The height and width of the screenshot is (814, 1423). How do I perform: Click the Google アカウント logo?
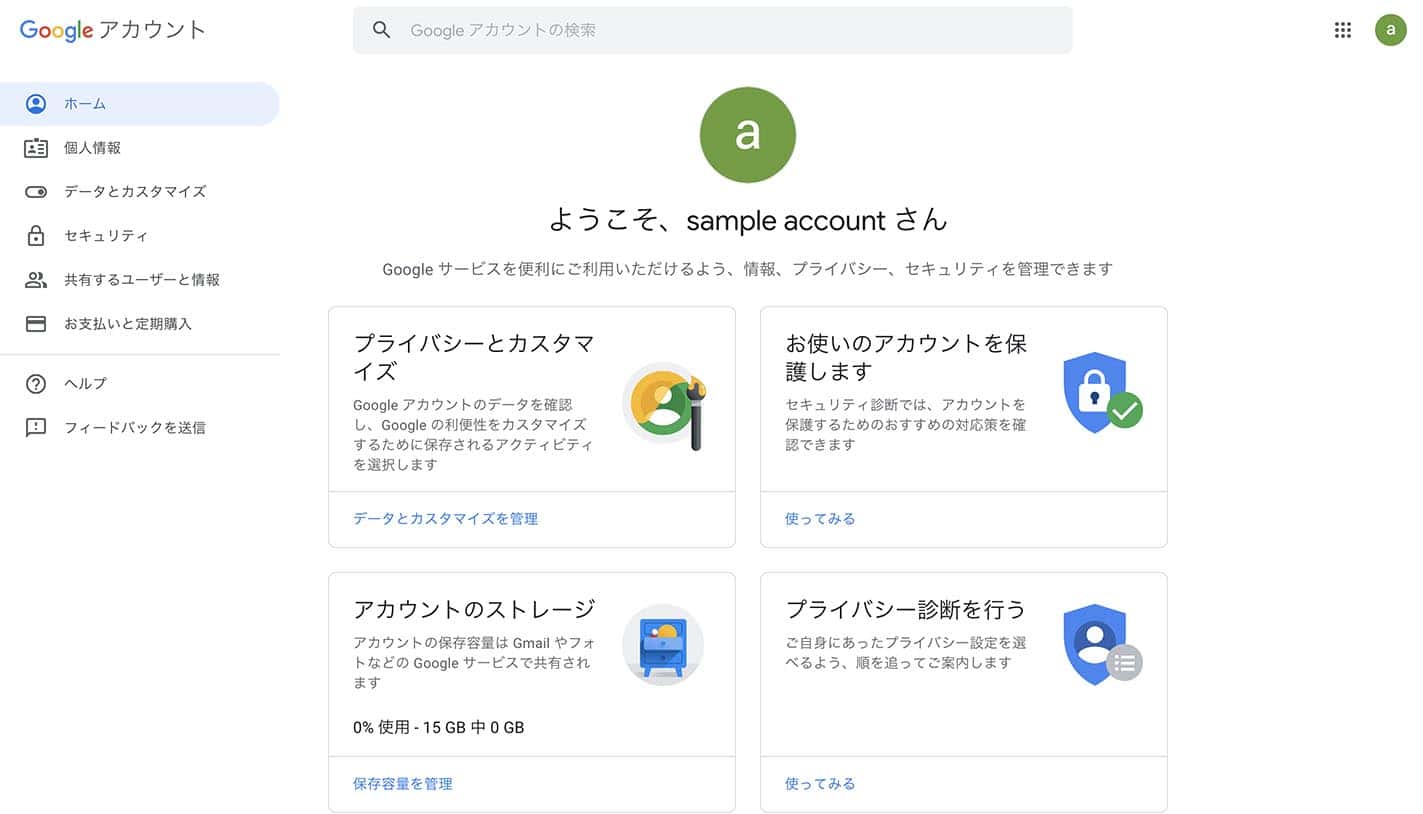pyautogui.click(x=113, y=30)
